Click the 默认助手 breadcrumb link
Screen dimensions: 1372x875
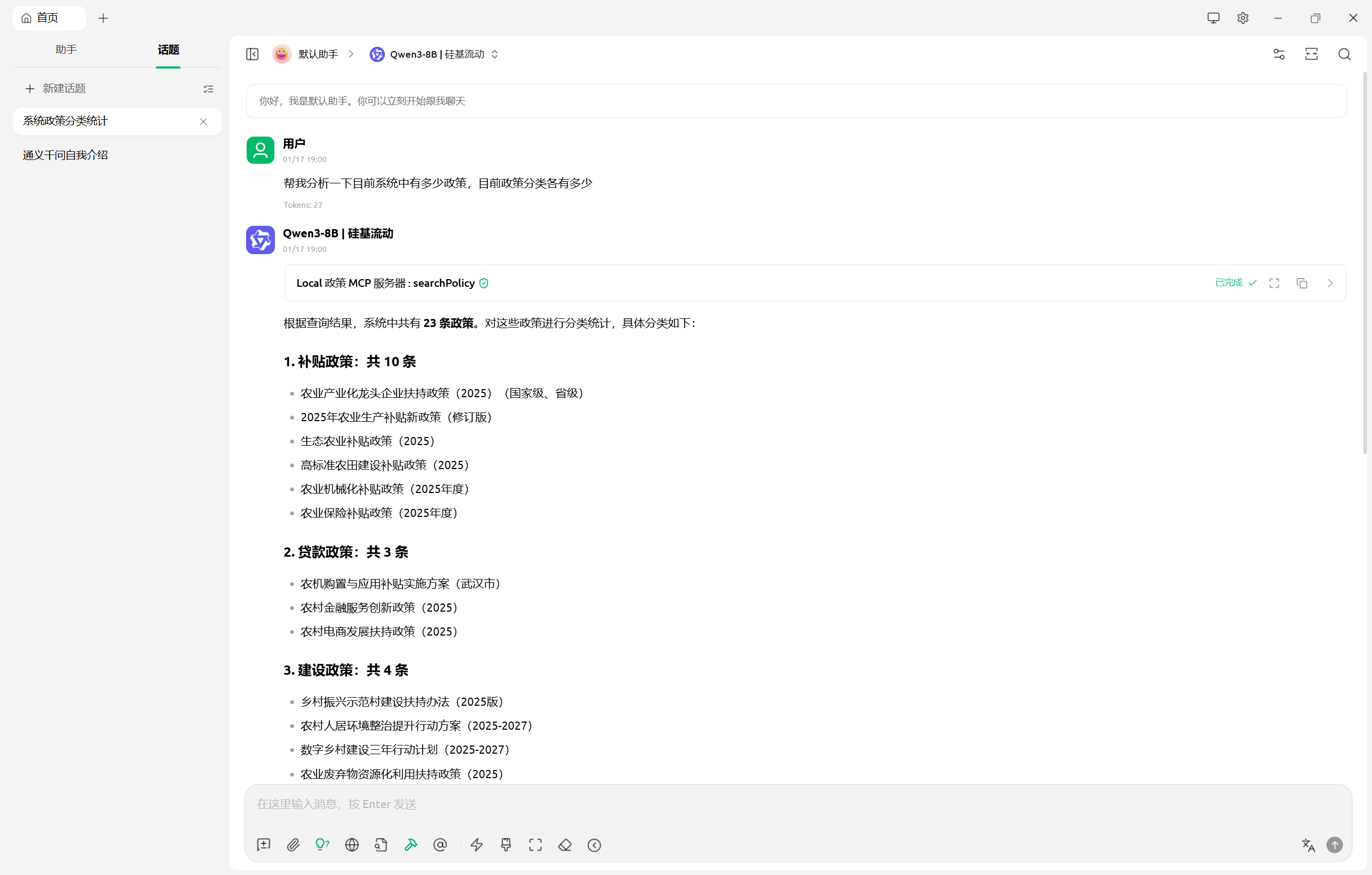point(317,54)
